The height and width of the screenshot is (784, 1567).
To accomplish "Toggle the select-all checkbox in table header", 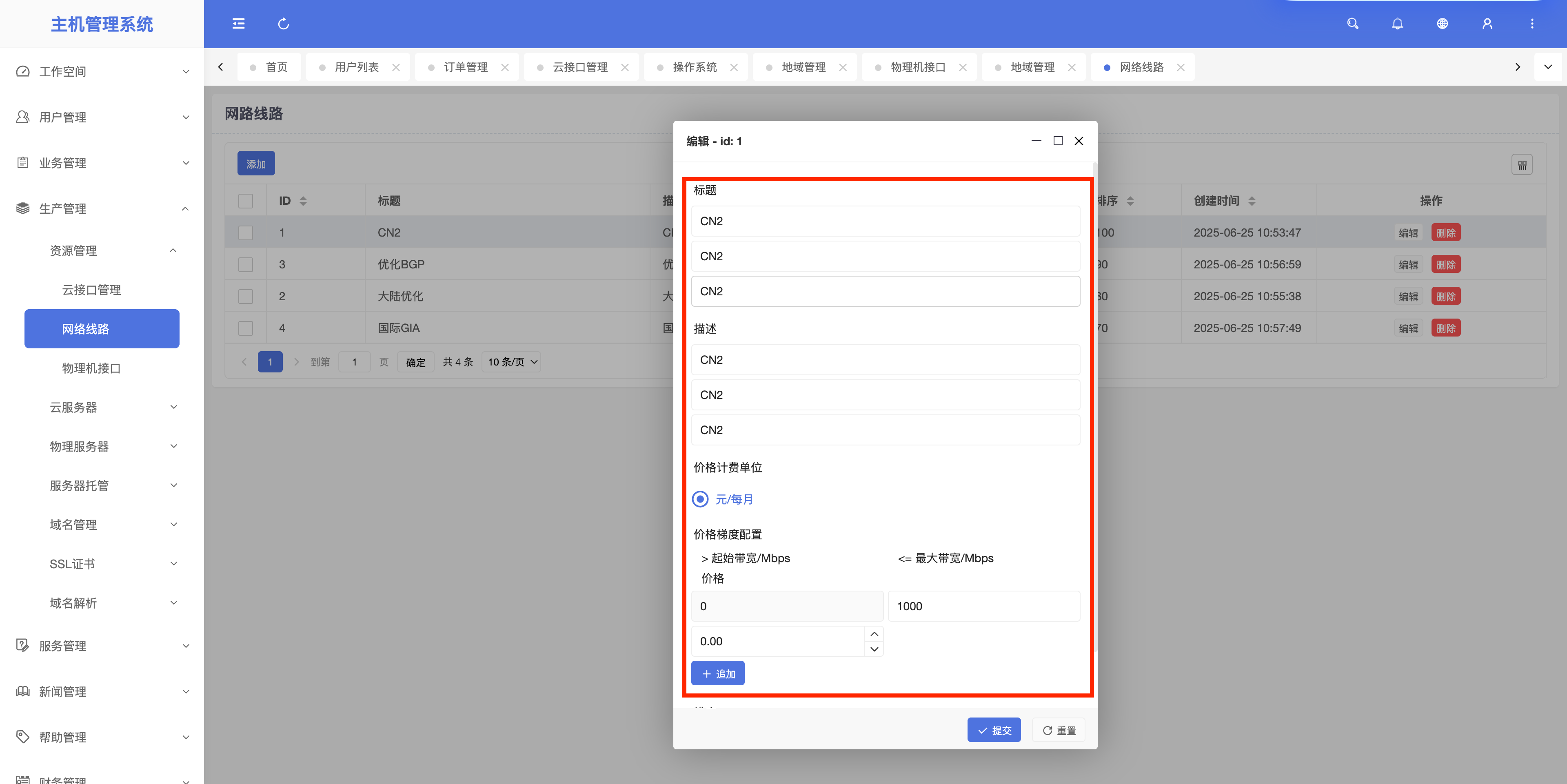I will (x=246, y=201).
